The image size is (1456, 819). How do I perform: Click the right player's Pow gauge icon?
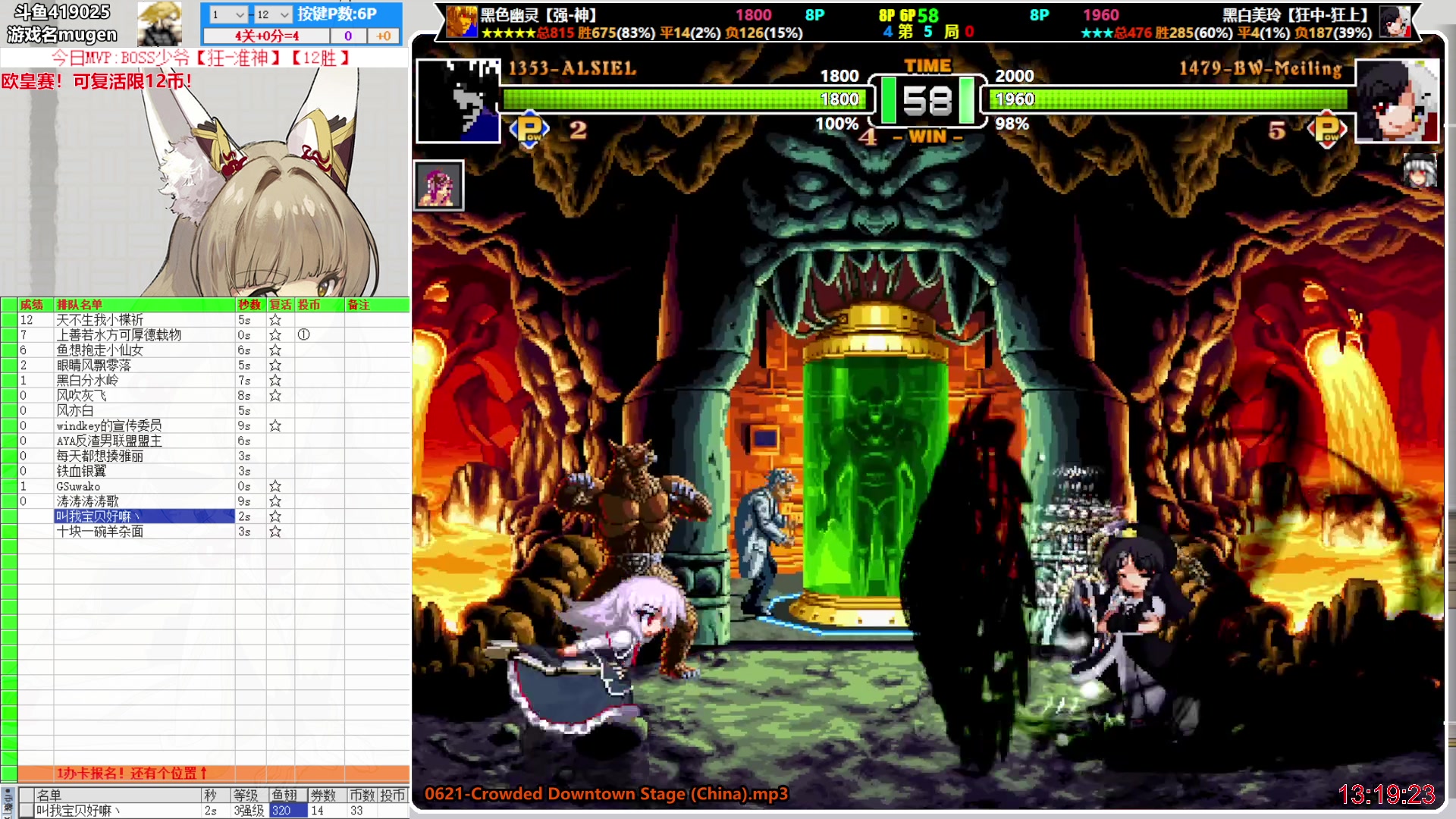click(1327, 129)
